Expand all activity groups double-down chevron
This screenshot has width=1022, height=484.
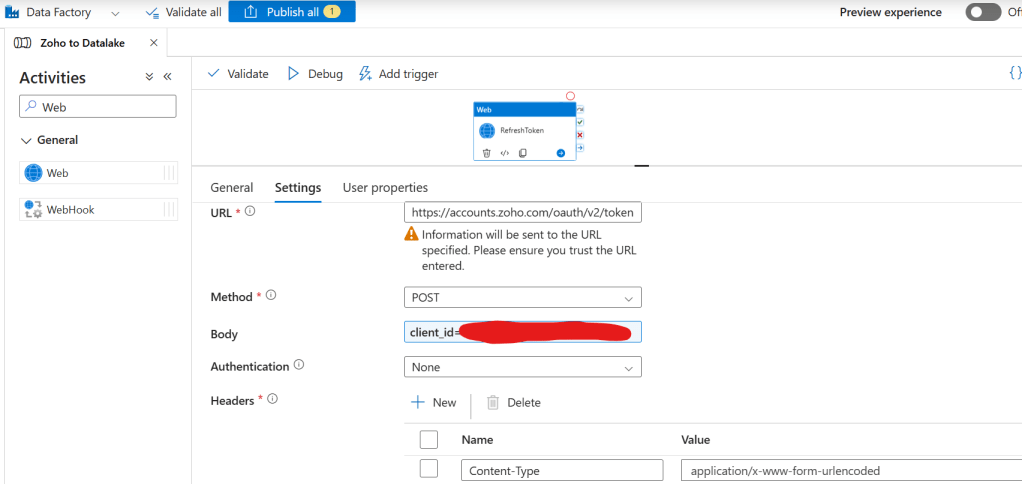(x=149, y=77)
